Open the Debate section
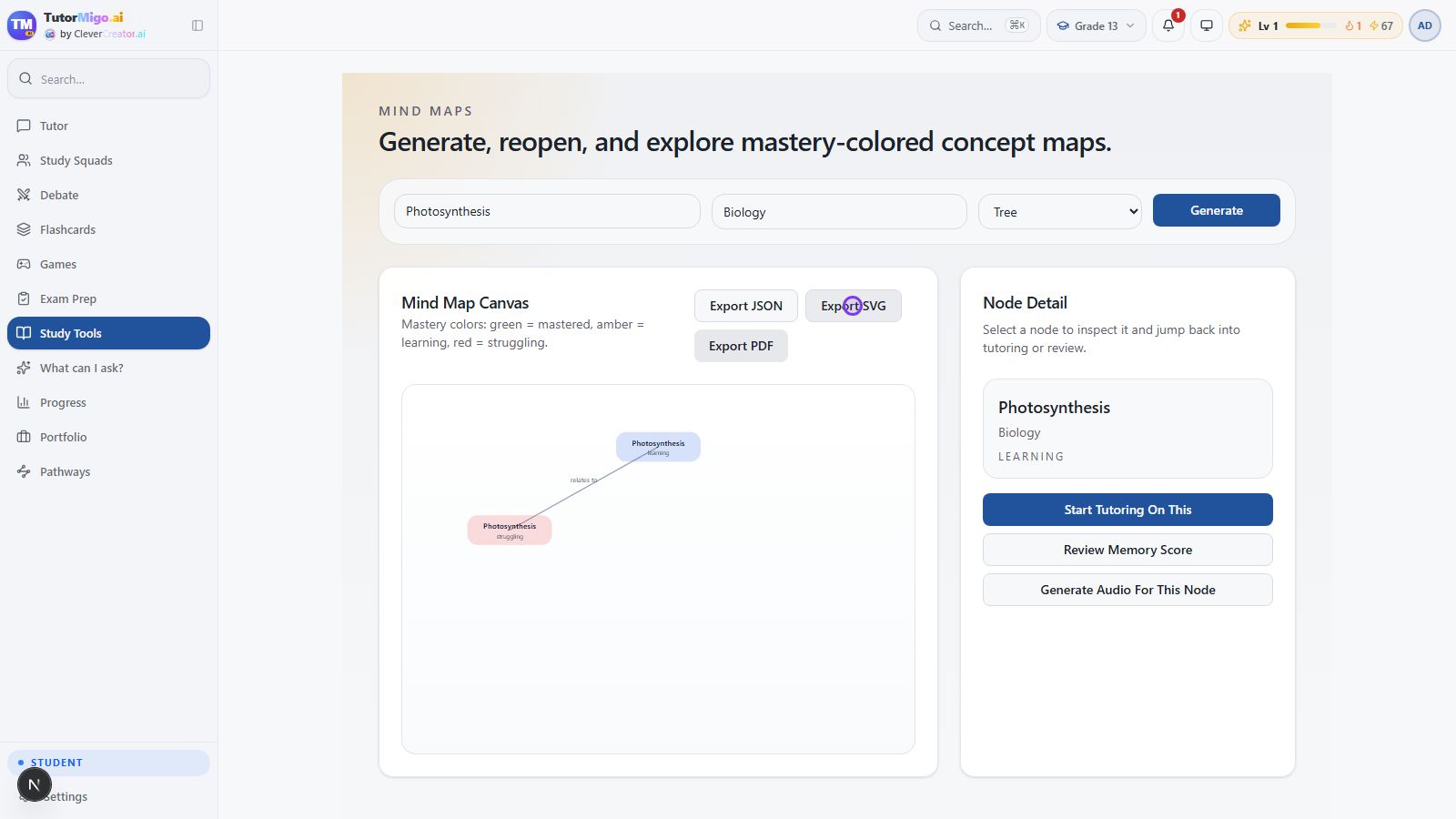This screenshot has width=1456, height=819. [108, 195]
